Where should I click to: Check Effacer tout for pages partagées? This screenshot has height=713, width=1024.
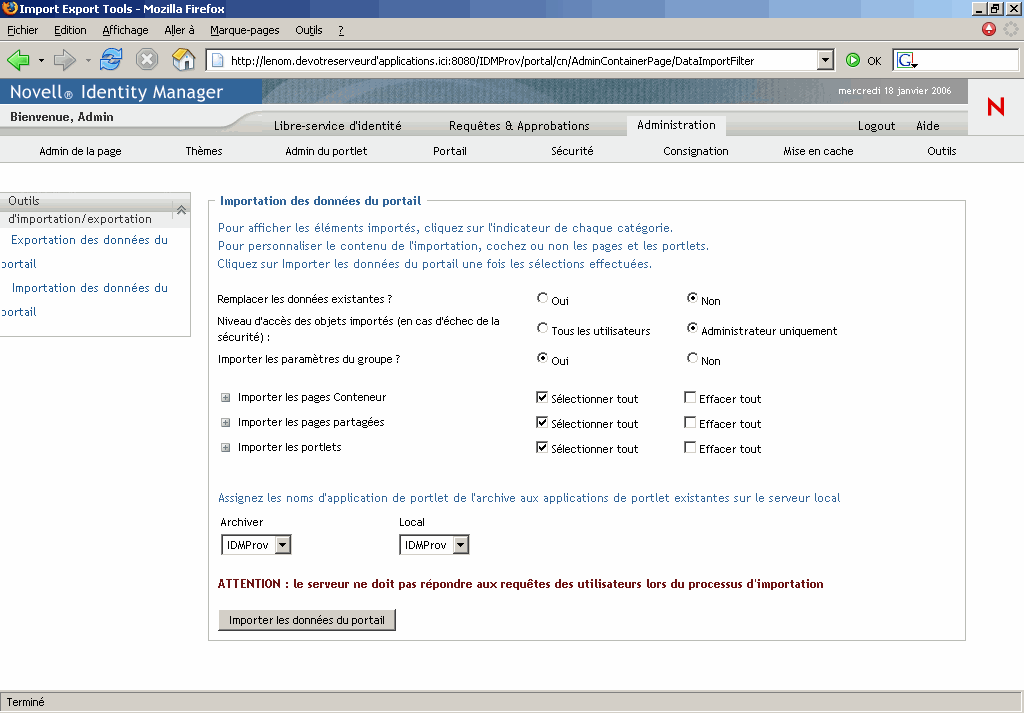coord(690,422)
